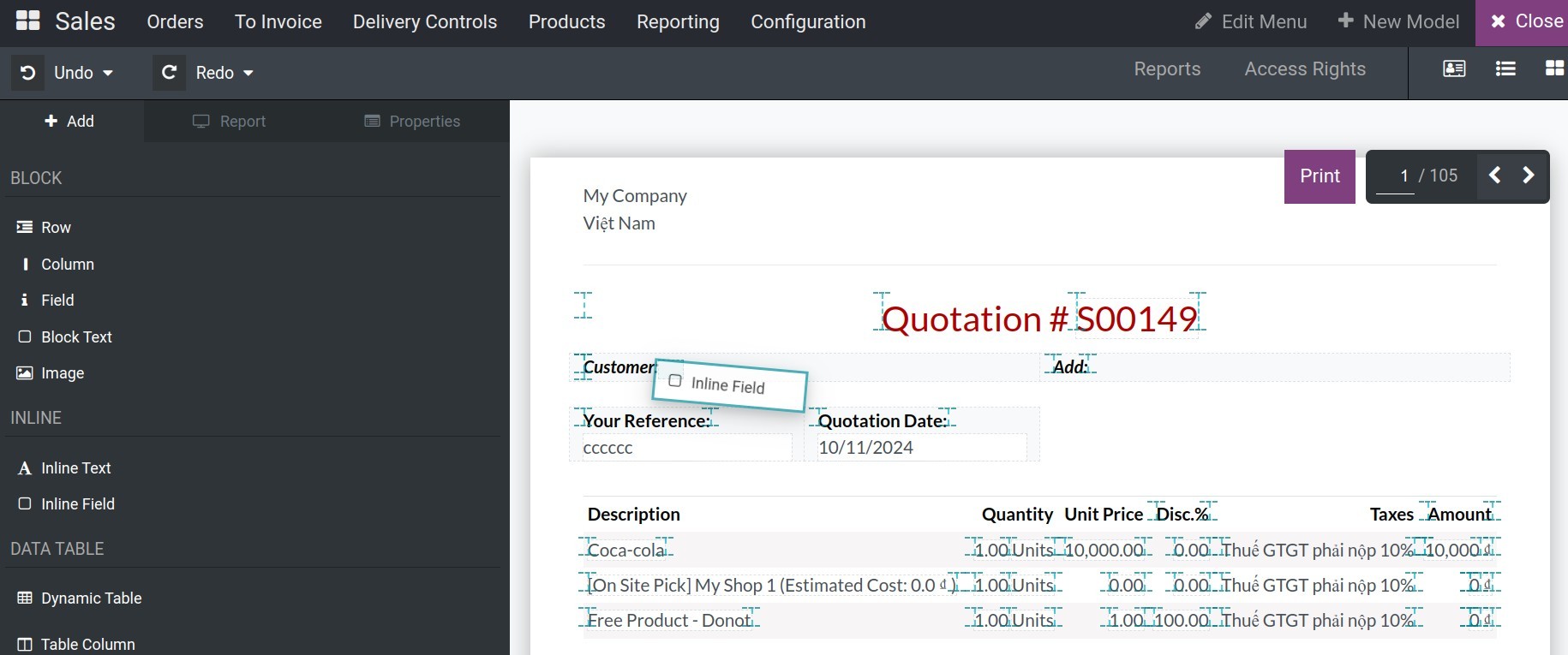Open the apps grid home icon
This screenshot has height=655, width=1568.
pos(28,21)
